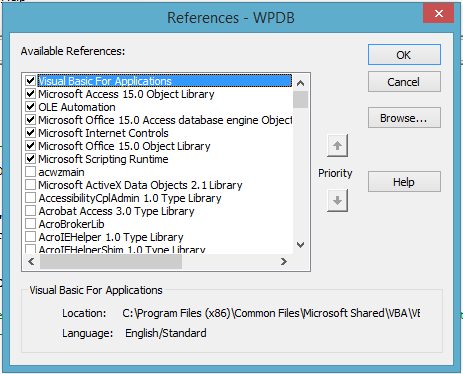Select OLE Automation list entry text
This screenshot has width=463, height=374.
(x=77, y=107)
